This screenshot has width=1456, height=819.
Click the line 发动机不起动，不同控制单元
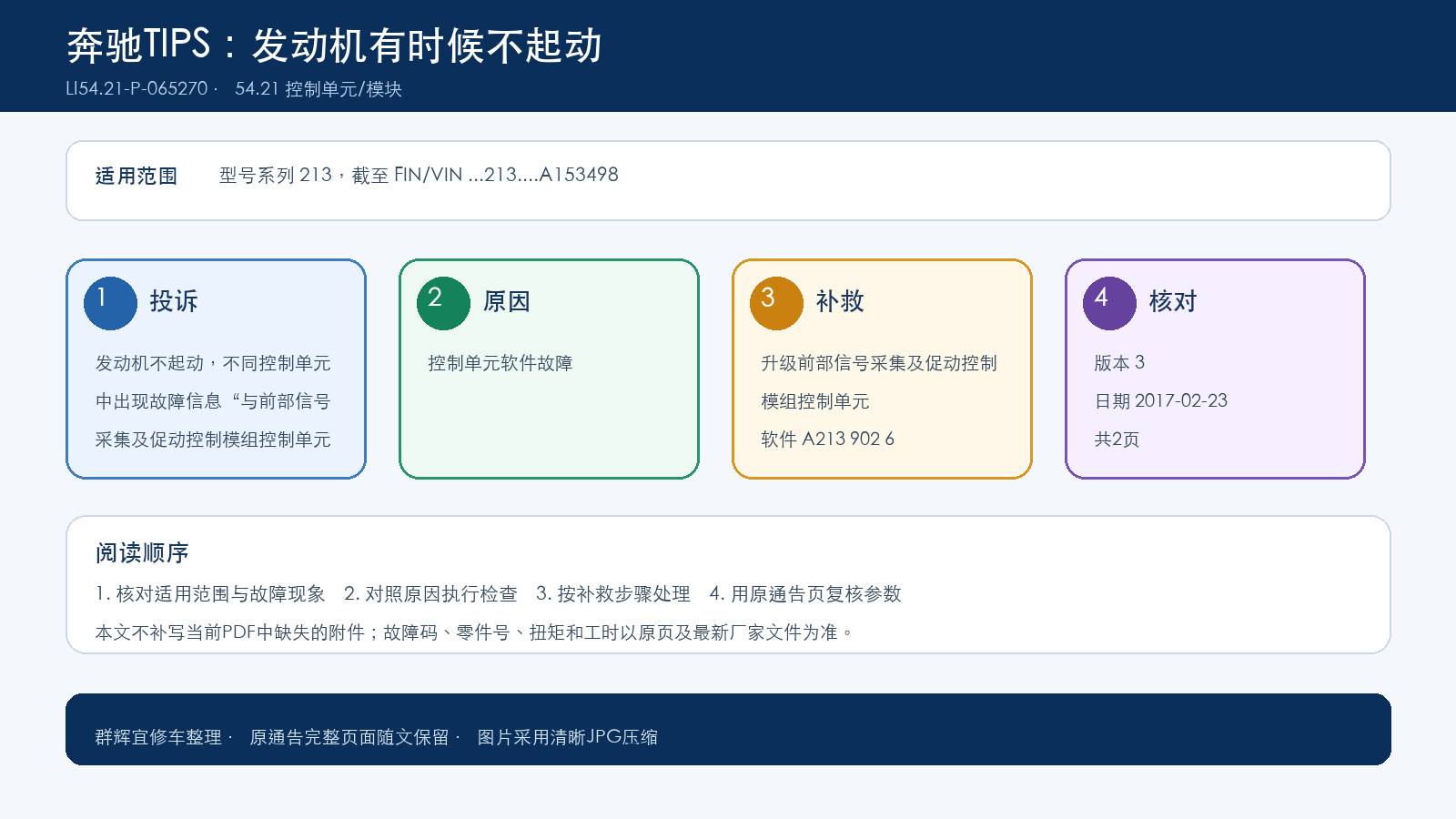click(x=213, y=363)
